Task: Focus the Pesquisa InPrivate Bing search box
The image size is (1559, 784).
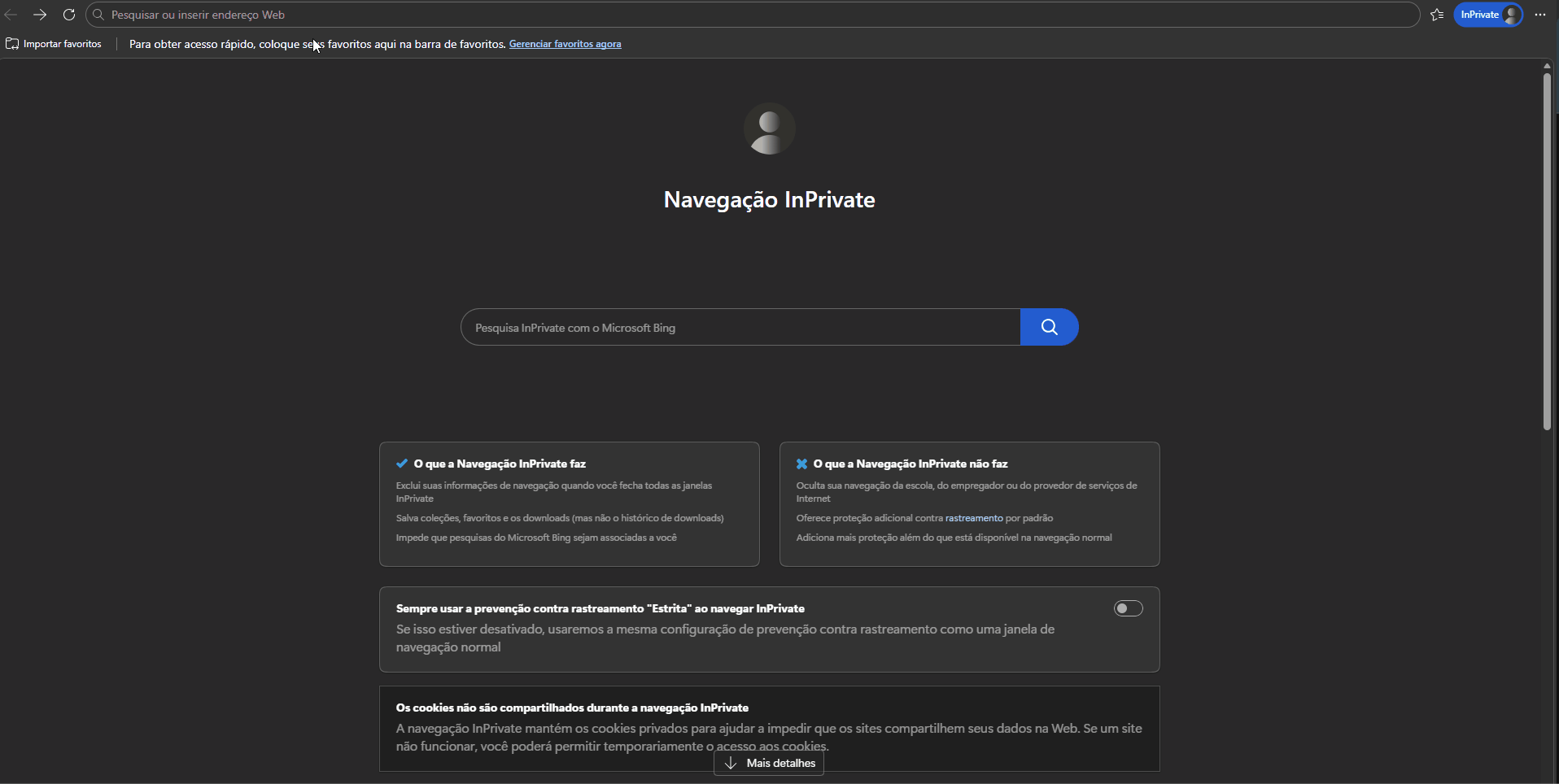Action: click(x=740, y=327)
